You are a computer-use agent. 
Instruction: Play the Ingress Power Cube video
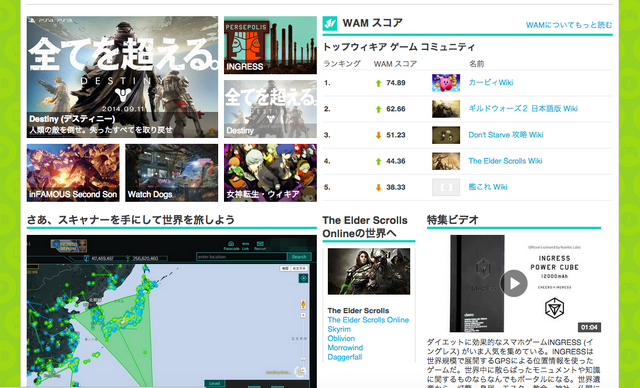click(514, 283)
